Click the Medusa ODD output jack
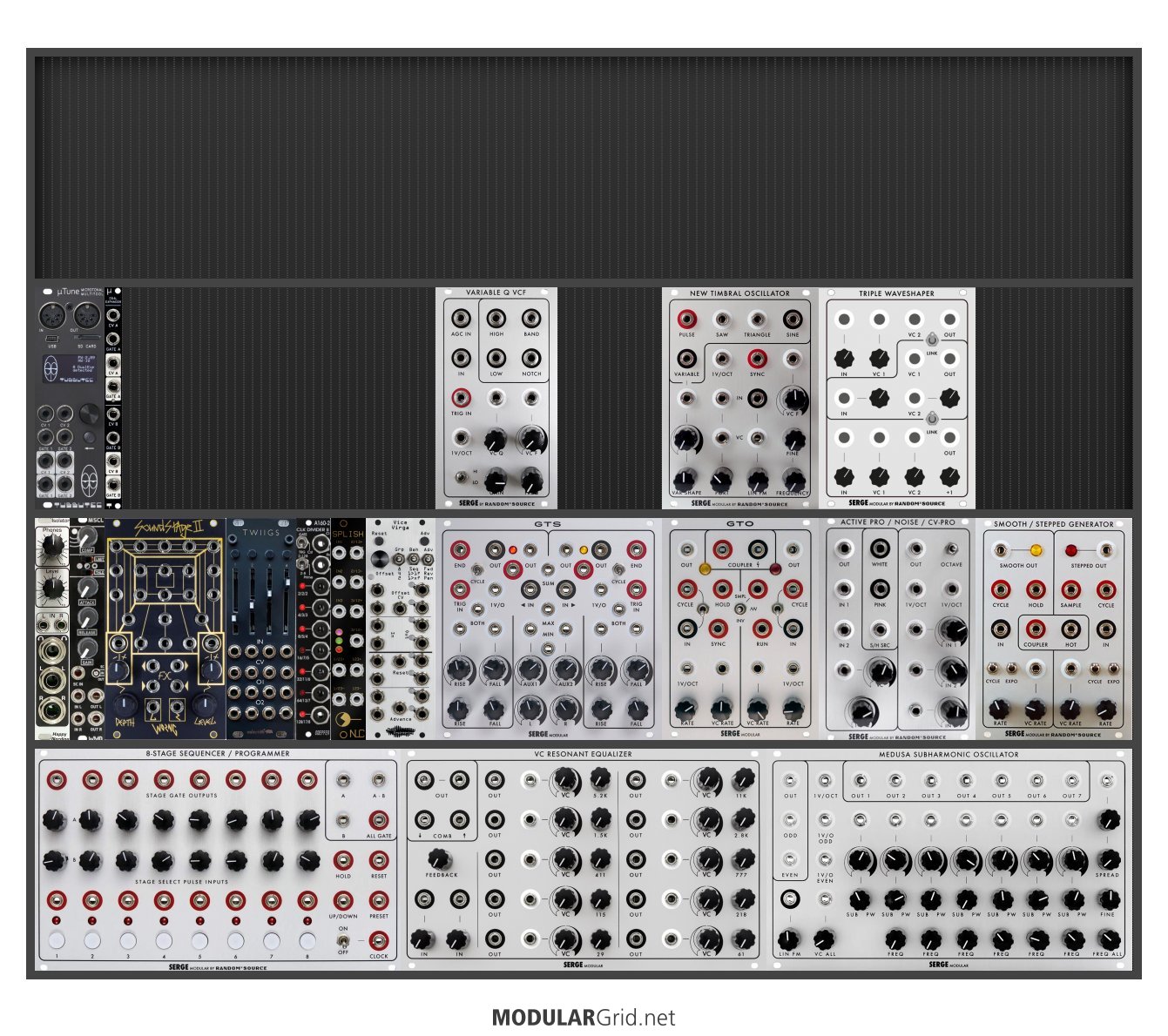Viewport: 1168px width, 1036px height. 790,820
